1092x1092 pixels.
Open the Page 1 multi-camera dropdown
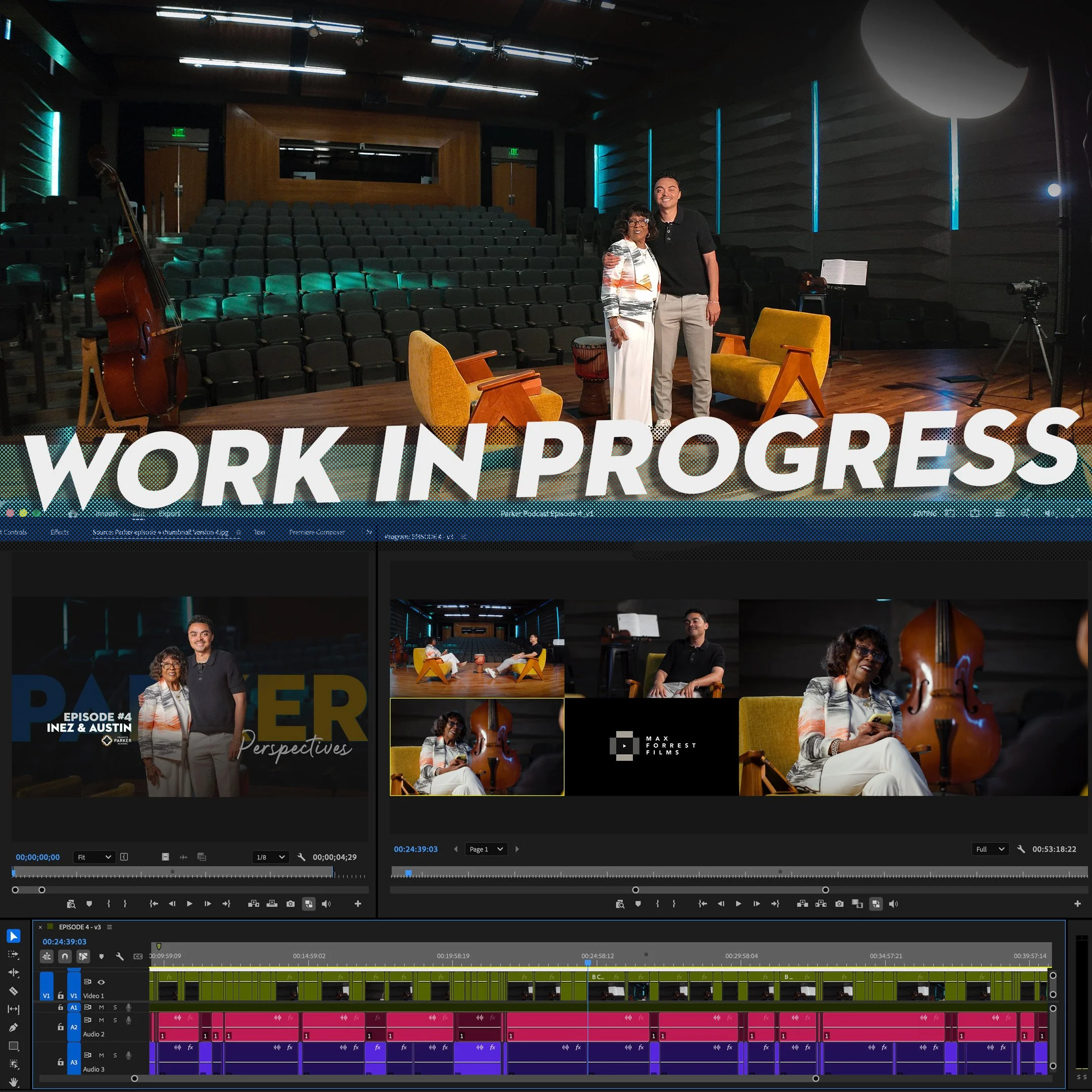tap(486, 849)
